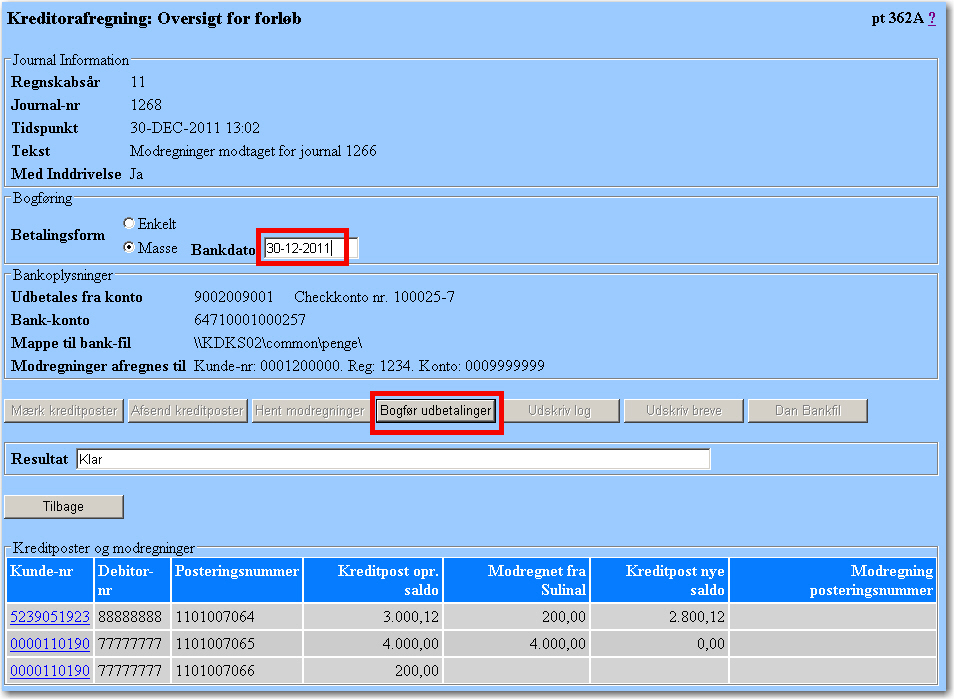
Task: Click debitor number 88888888 cell
Action: (x=132, y=617)
